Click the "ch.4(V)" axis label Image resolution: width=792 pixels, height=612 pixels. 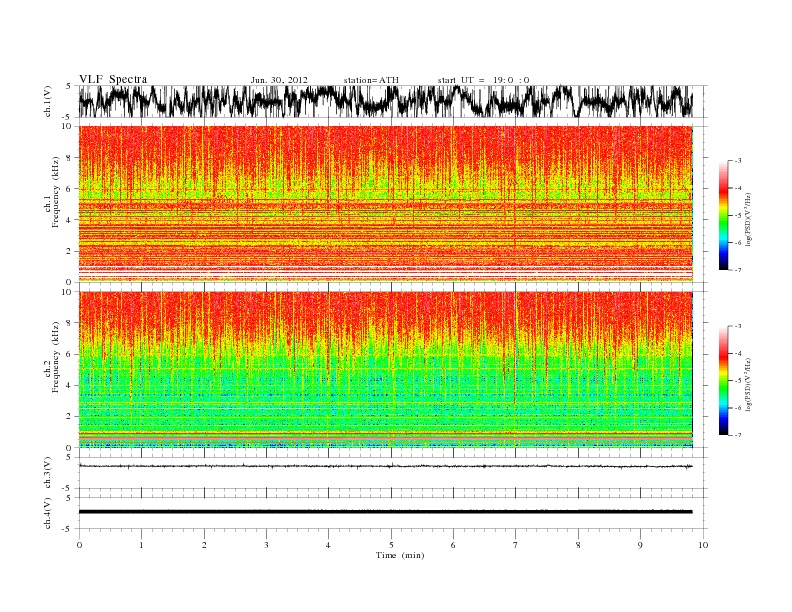[x=48, y=513]
